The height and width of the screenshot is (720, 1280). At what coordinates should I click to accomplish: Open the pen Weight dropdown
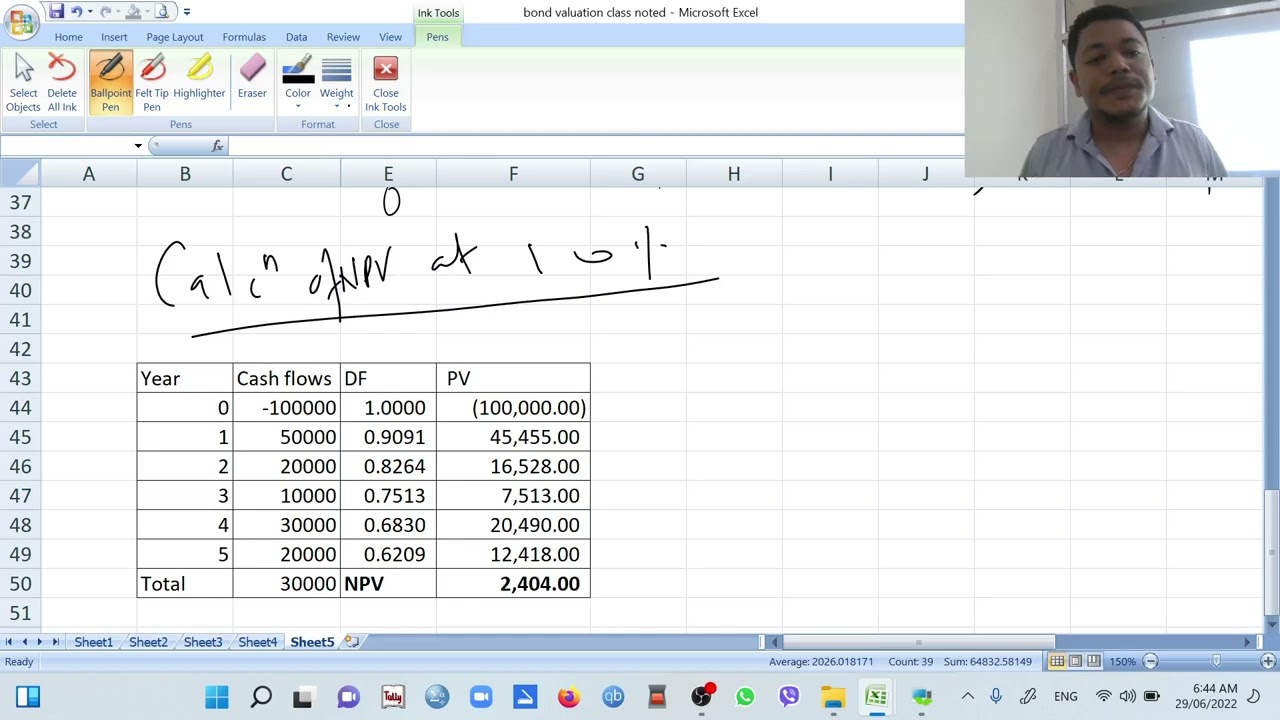point(337,84)
